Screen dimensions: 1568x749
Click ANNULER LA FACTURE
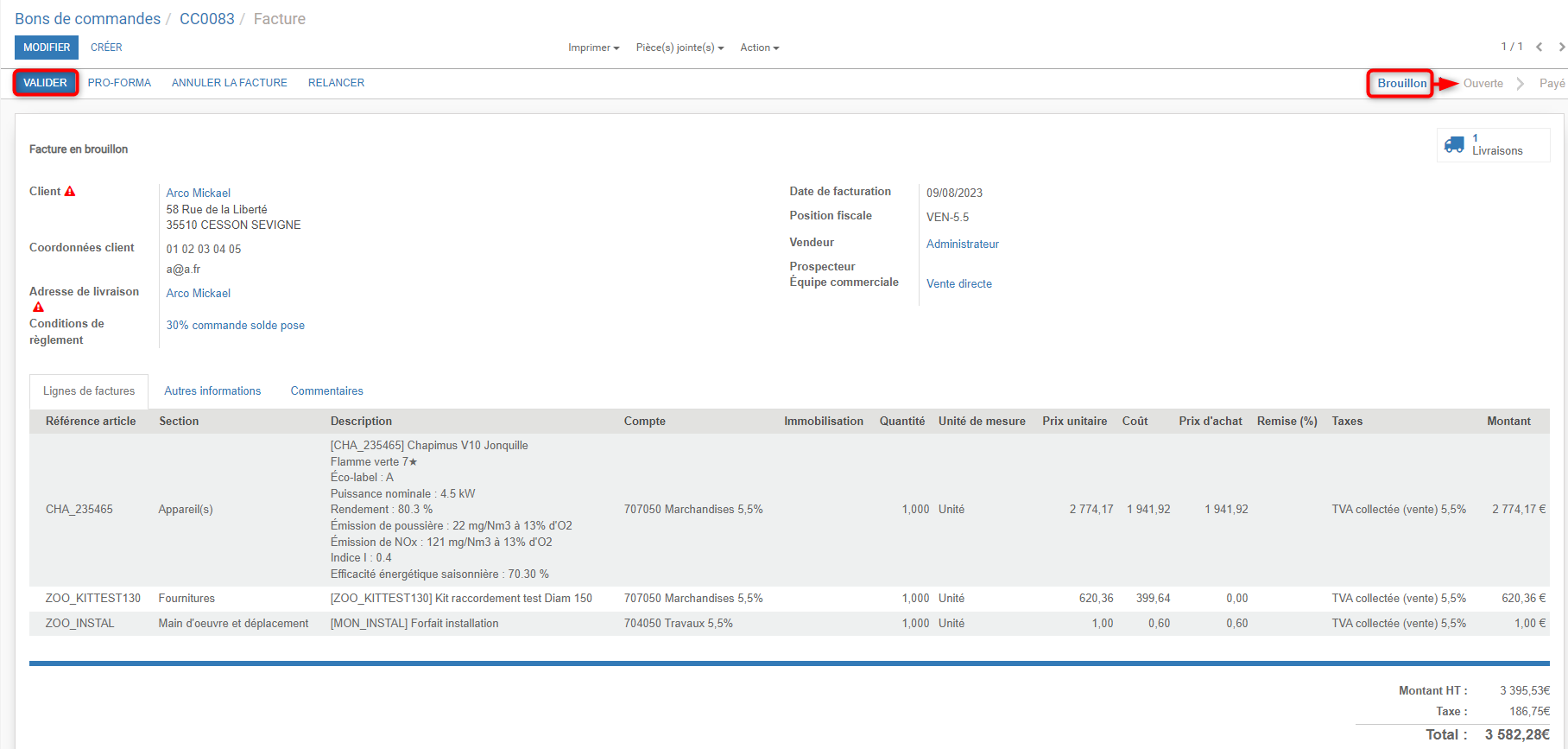point(230,83)
